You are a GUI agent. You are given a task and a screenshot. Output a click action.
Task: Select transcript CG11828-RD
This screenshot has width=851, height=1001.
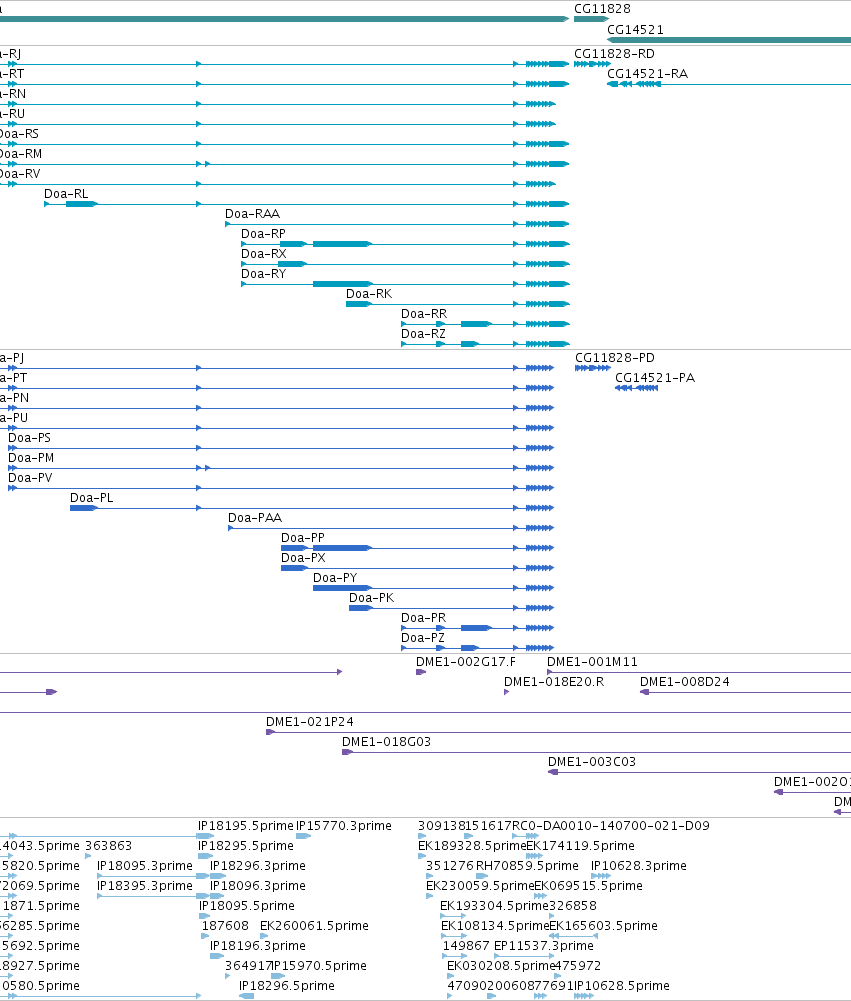(614, 54)
